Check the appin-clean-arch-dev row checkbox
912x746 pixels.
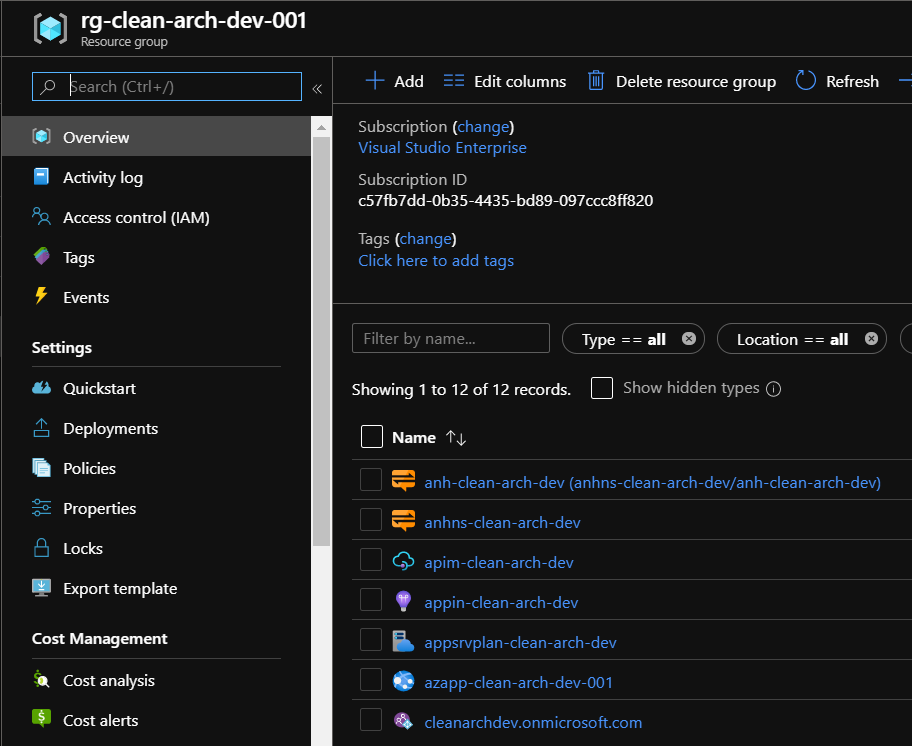[370, 599]
